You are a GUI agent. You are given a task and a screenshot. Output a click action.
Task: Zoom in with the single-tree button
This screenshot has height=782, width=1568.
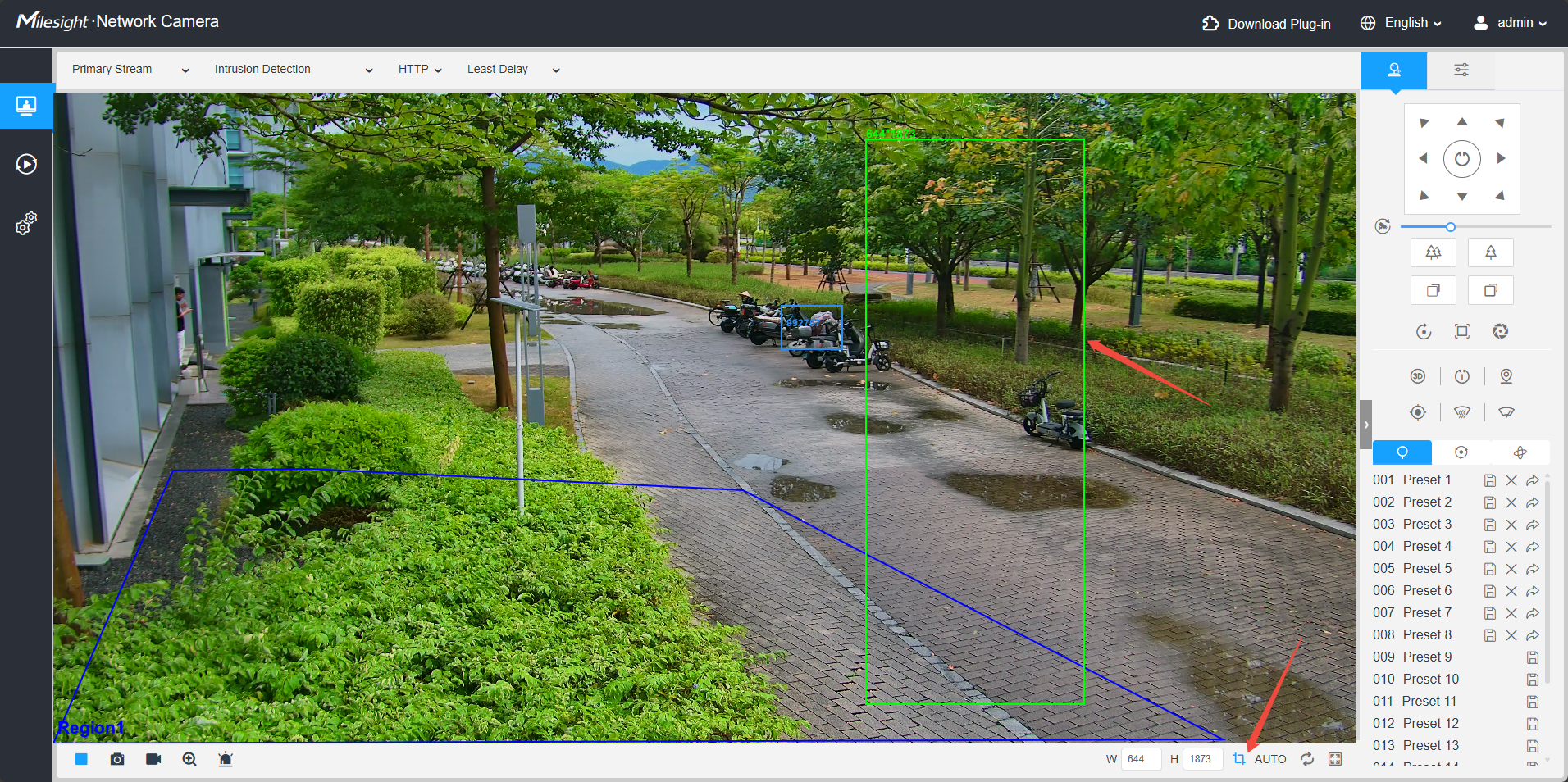pos(1491,252)
